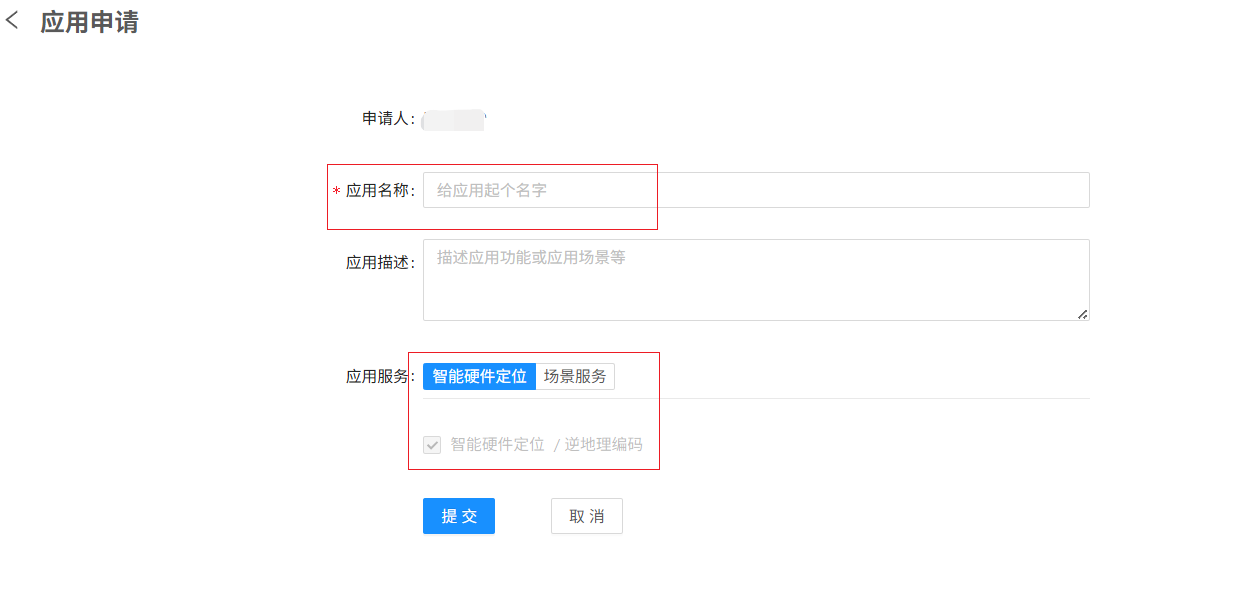Screen dimensions: 1235x596
Task: Click the text area resize handle
Action: click(1082, 314)
